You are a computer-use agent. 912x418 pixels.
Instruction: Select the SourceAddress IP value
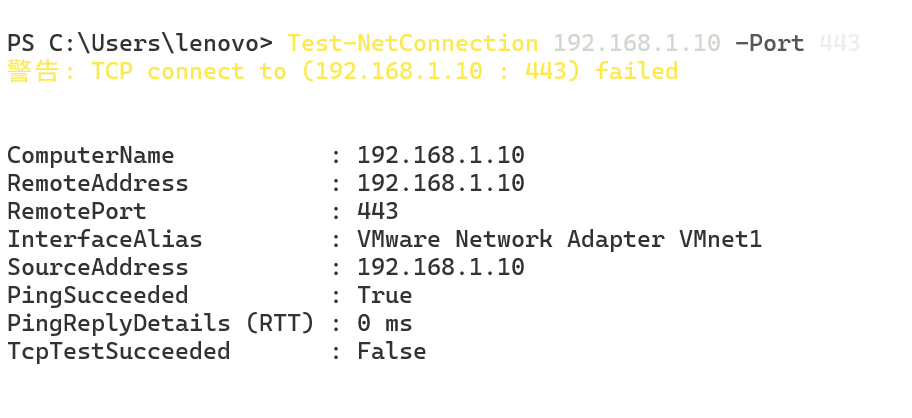tap(440, 268)
